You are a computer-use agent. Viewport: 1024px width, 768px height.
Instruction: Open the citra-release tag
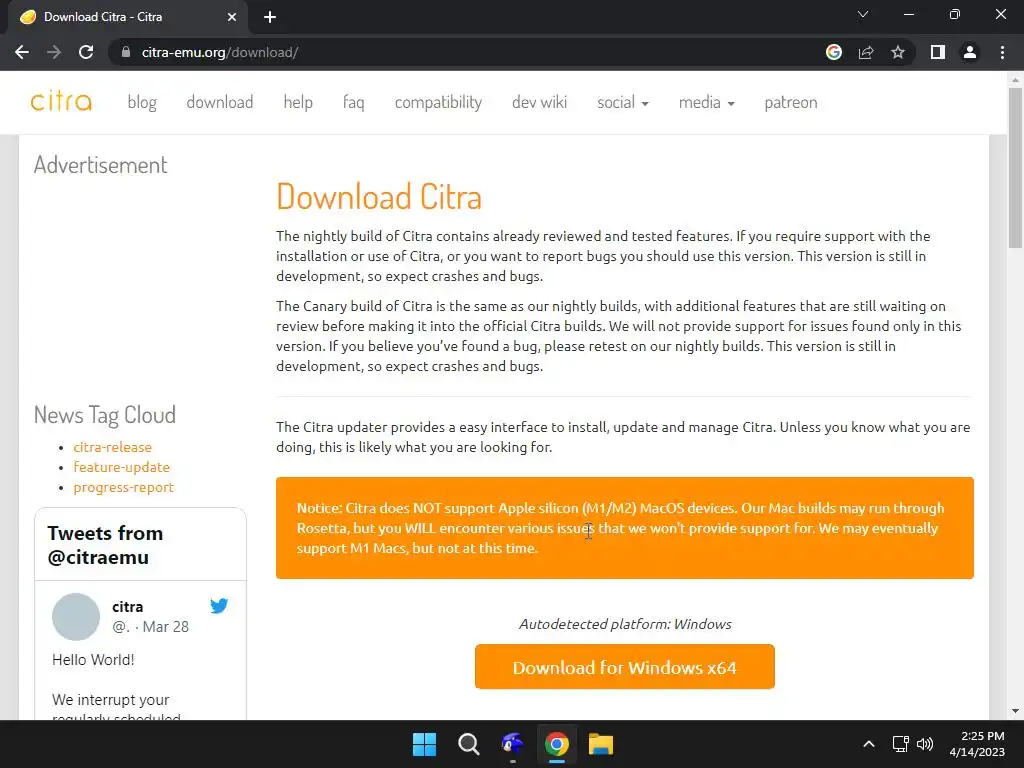pos(112,447)
